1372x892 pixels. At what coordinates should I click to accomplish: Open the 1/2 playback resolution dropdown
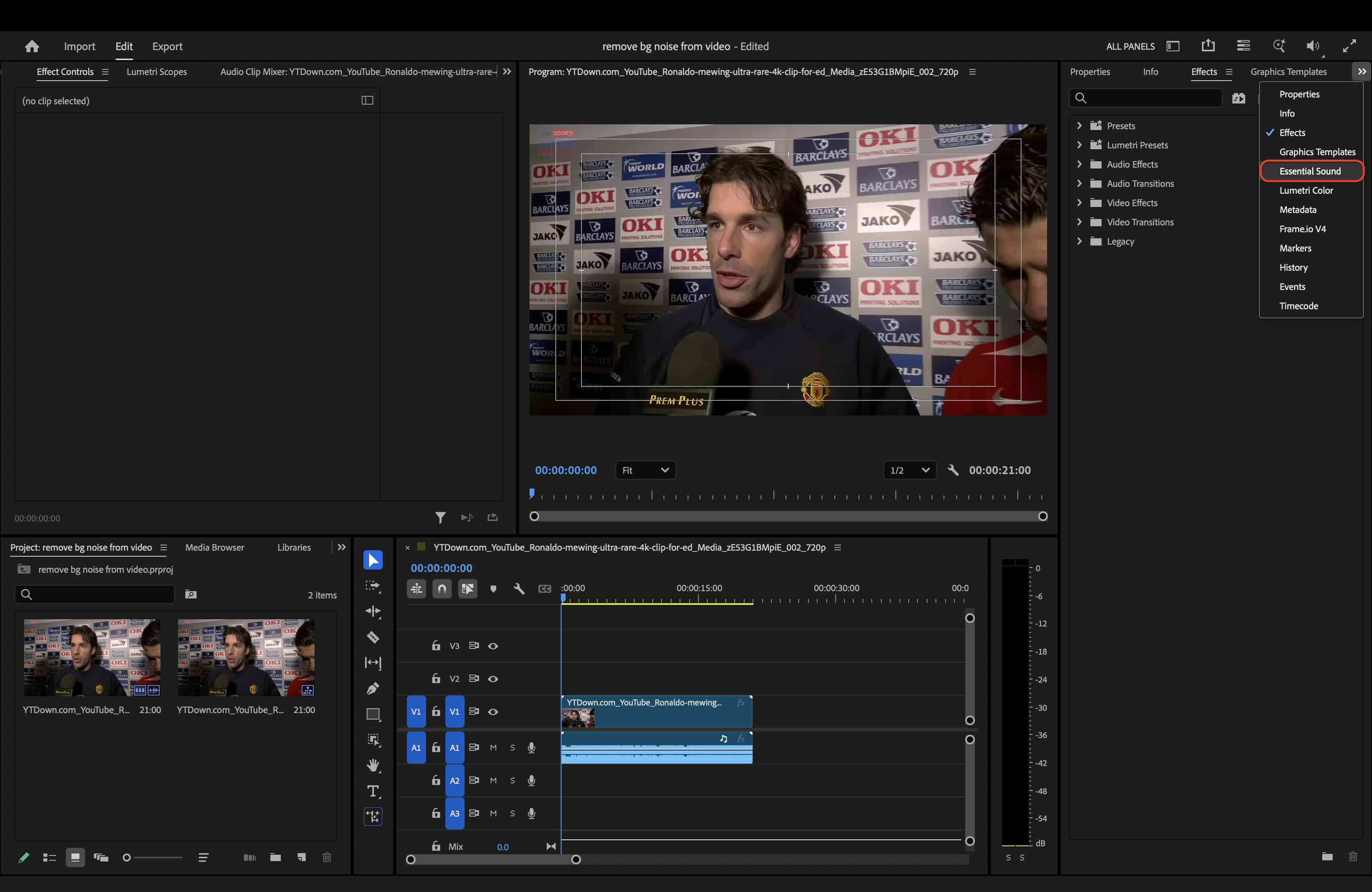tap(910, 470)
